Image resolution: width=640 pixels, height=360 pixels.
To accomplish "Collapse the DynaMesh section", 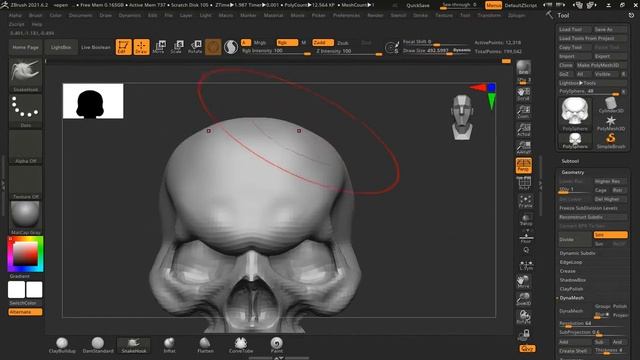I will (571, 298).
